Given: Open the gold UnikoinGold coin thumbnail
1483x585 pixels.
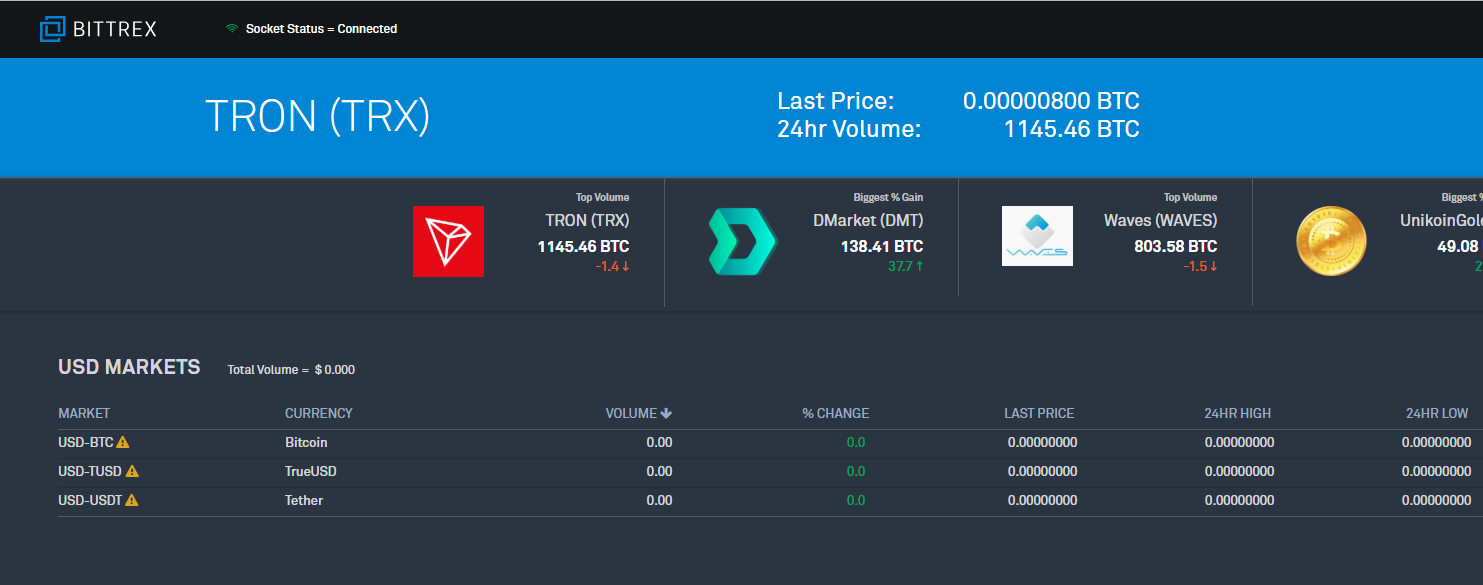Looking at the screenshot, I should (1331, 241).
